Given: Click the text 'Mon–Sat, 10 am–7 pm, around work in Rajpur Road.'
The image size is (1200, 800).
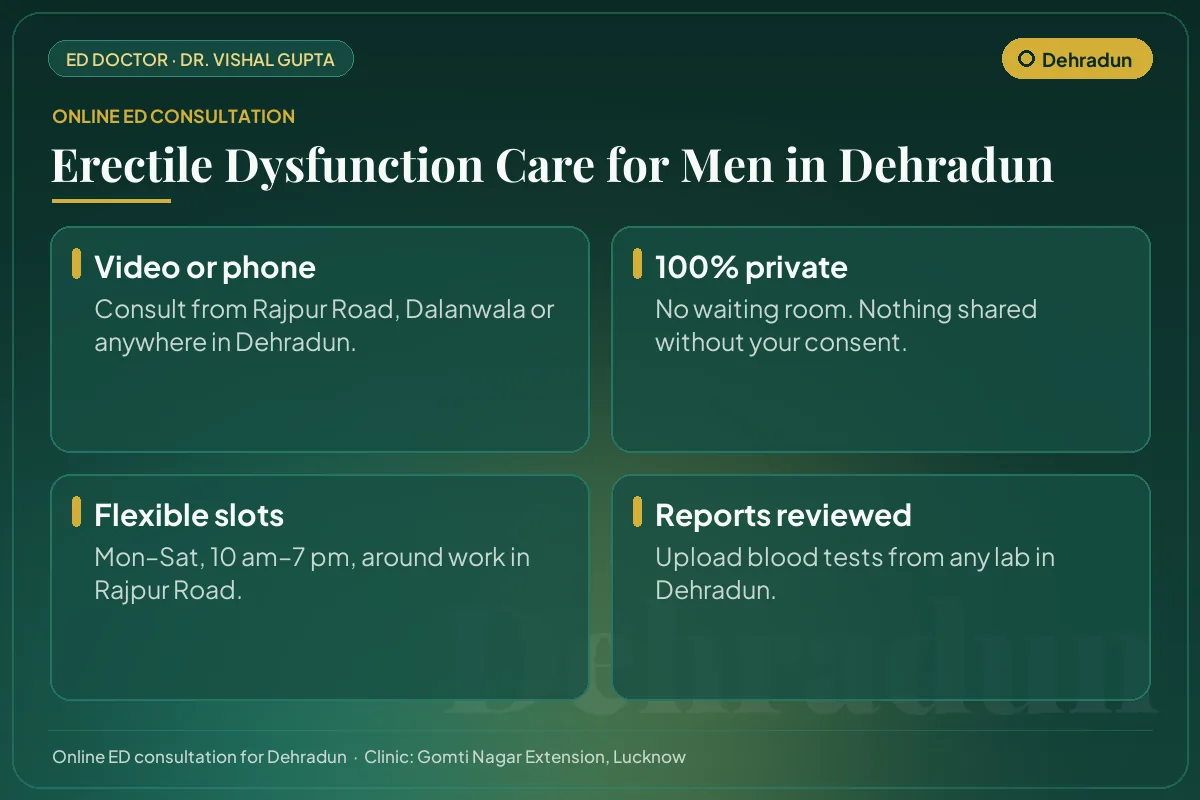Looking at the screenshot, I should pos(312,573).
